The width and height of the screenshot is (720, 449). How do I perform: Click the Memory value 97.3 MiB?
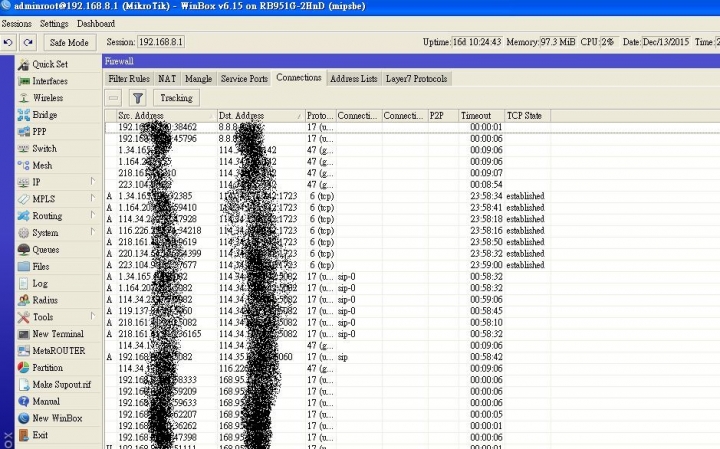[557, 42]
